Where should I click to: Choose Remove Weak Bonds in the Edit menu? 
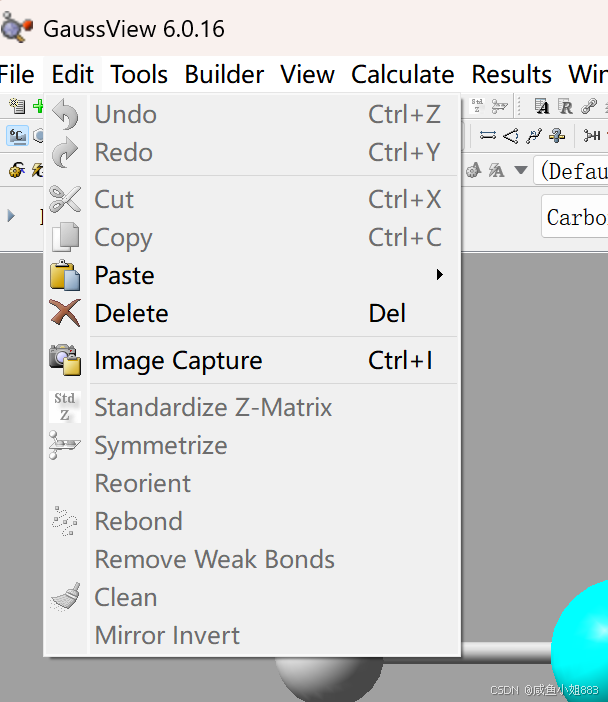pyautogui.click(x=253, y=560)
